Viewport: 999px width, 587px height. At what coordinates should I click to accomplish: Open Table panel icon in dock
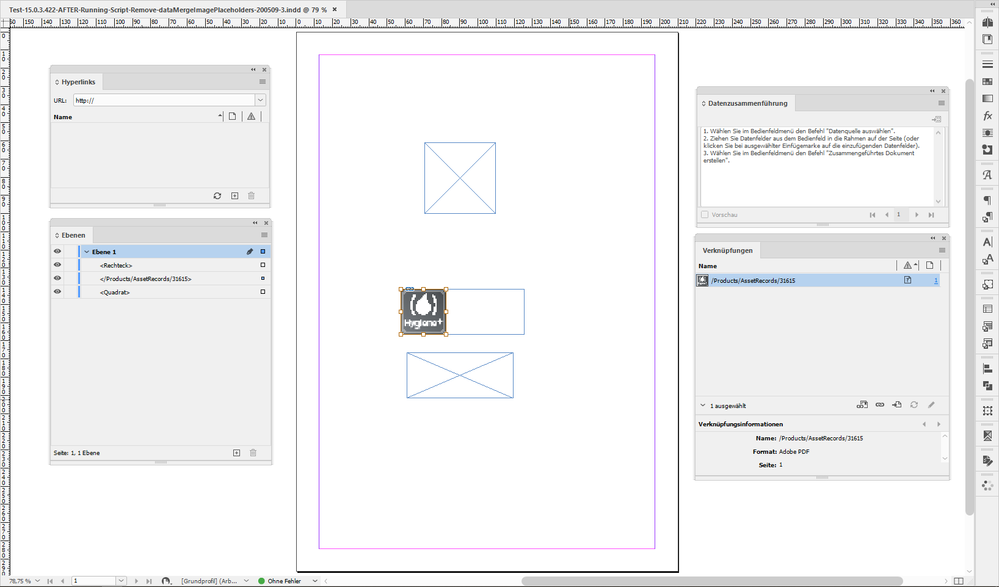click(x=988, y=309)
